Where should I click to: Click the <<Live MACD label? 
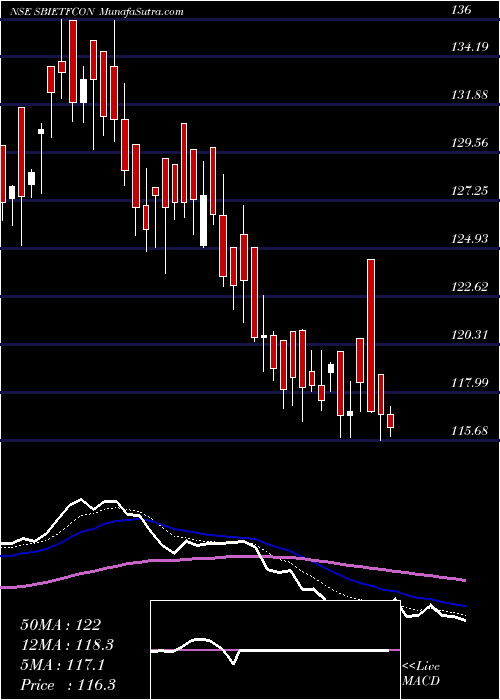click(x=421, y=674)
